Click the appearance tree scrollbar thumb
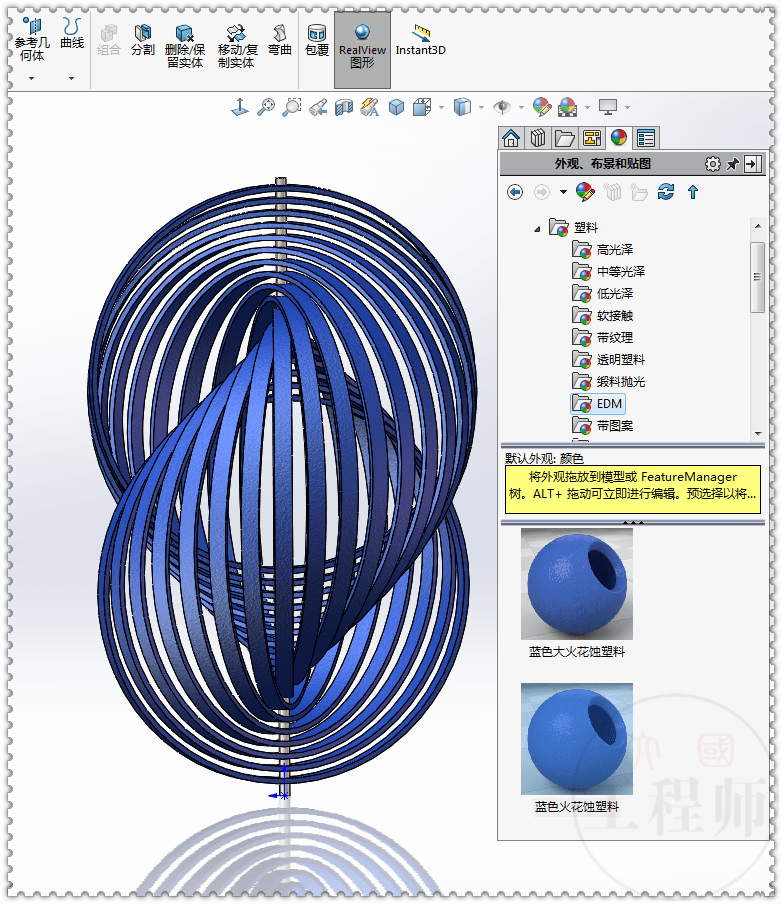 (757, 277)
